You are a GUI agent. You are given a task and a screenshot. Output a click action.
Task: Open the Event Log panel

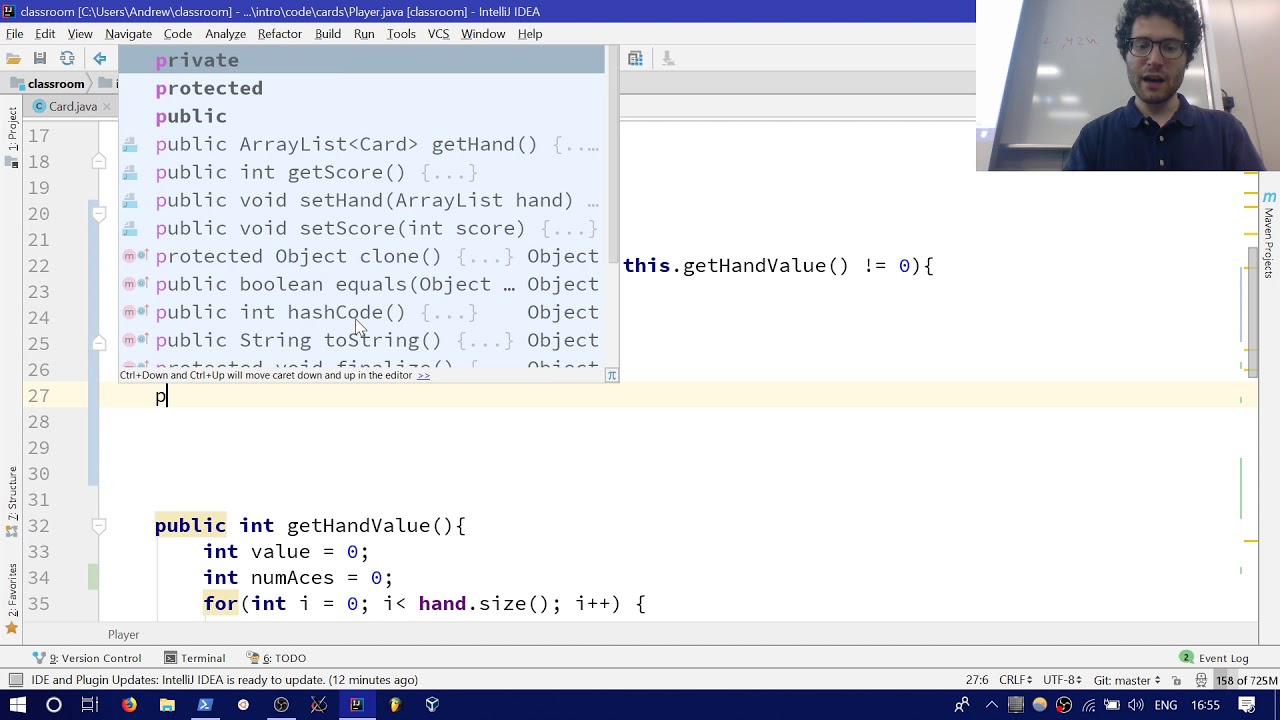pos(1214,658)
